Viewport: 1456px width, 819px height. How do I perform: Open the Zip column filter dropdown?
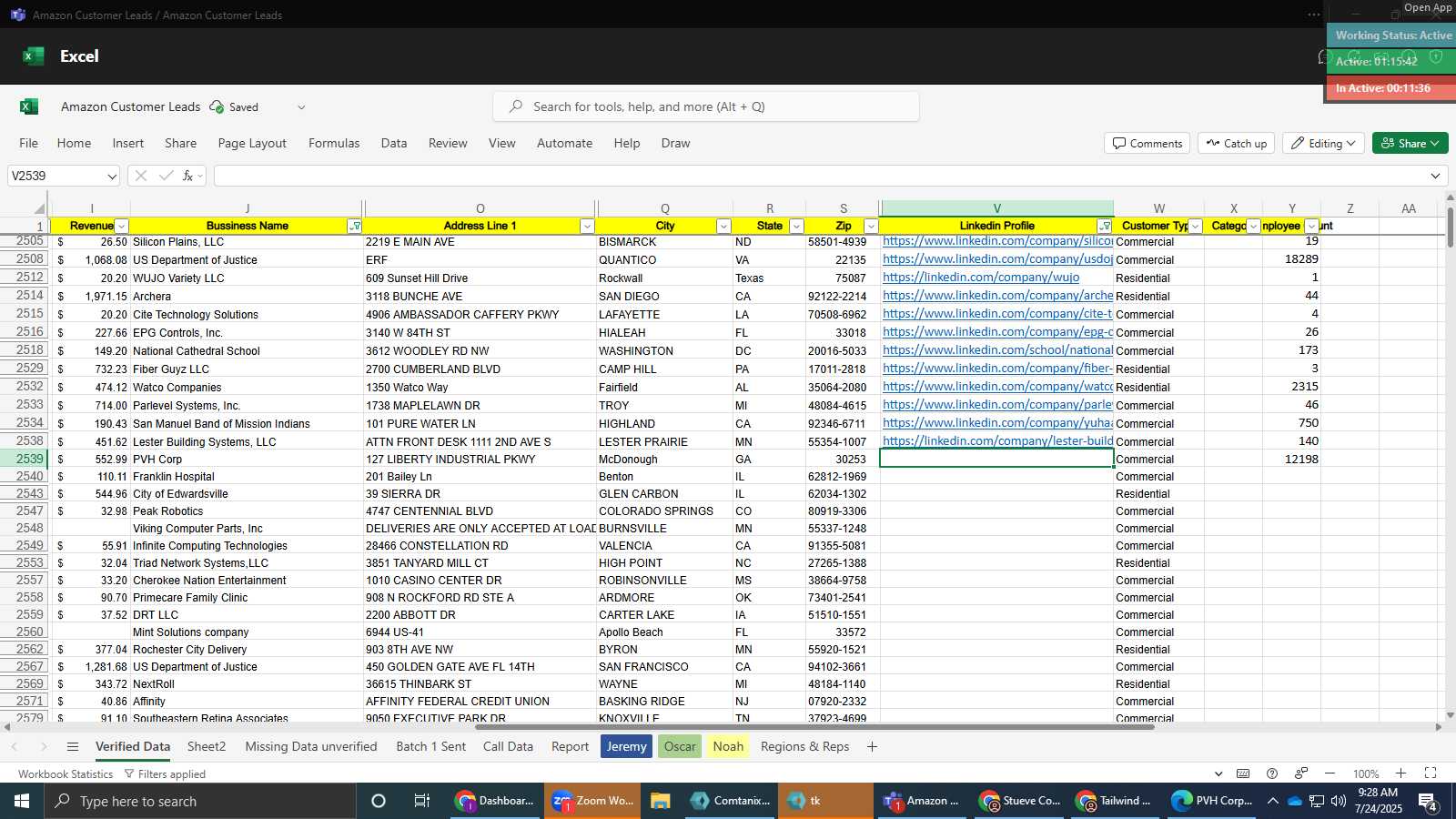pos(871,227)
